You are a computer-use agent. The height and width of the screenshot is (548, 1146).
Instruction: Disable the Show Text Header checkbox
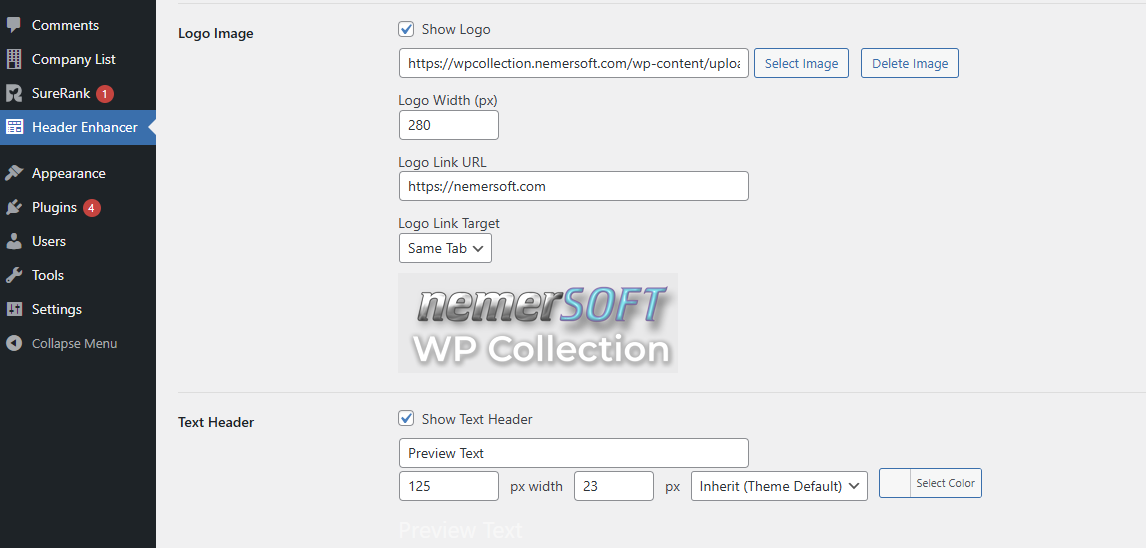tap(406, 419)
